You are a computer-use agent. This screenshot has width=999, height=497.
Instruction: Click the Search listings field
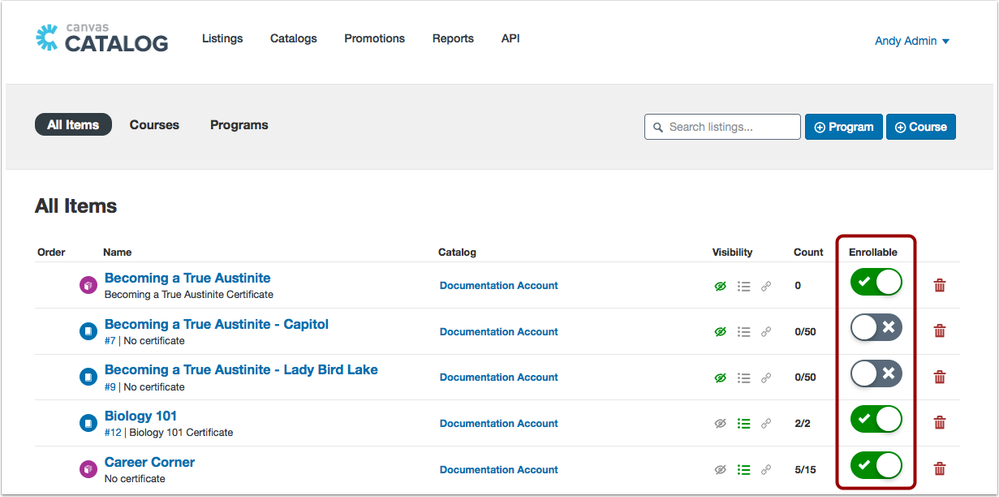pyautogui.click(x=723, y=127)
